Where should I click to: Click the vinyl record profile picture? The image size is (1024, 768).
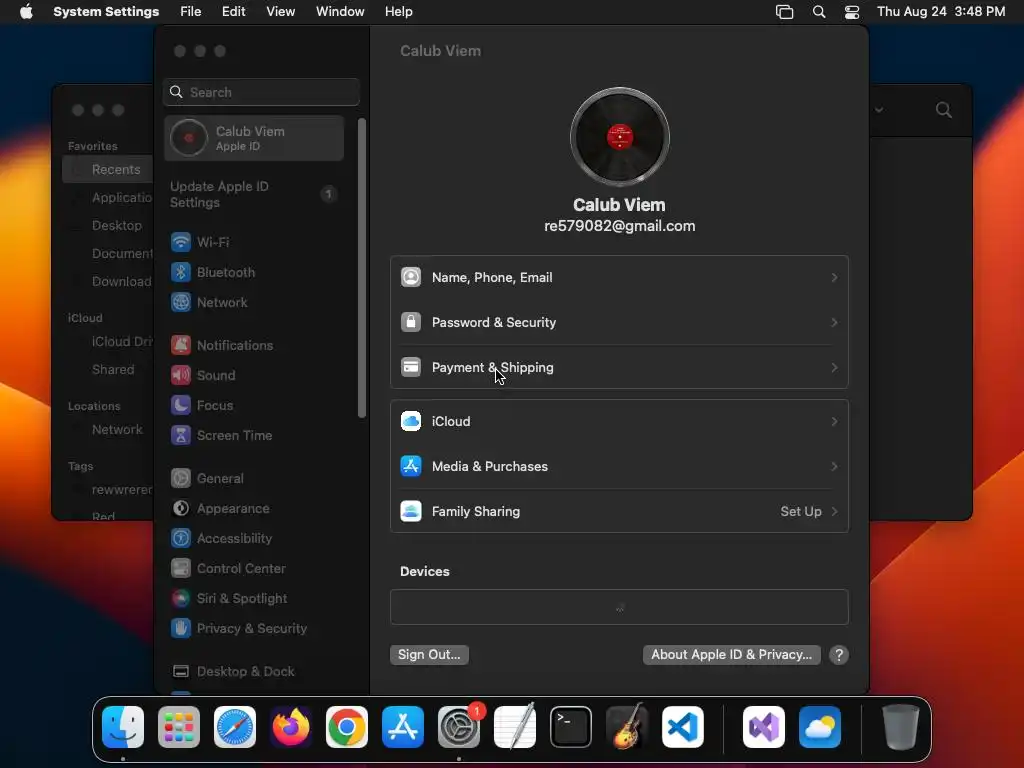tap(619, 137)
